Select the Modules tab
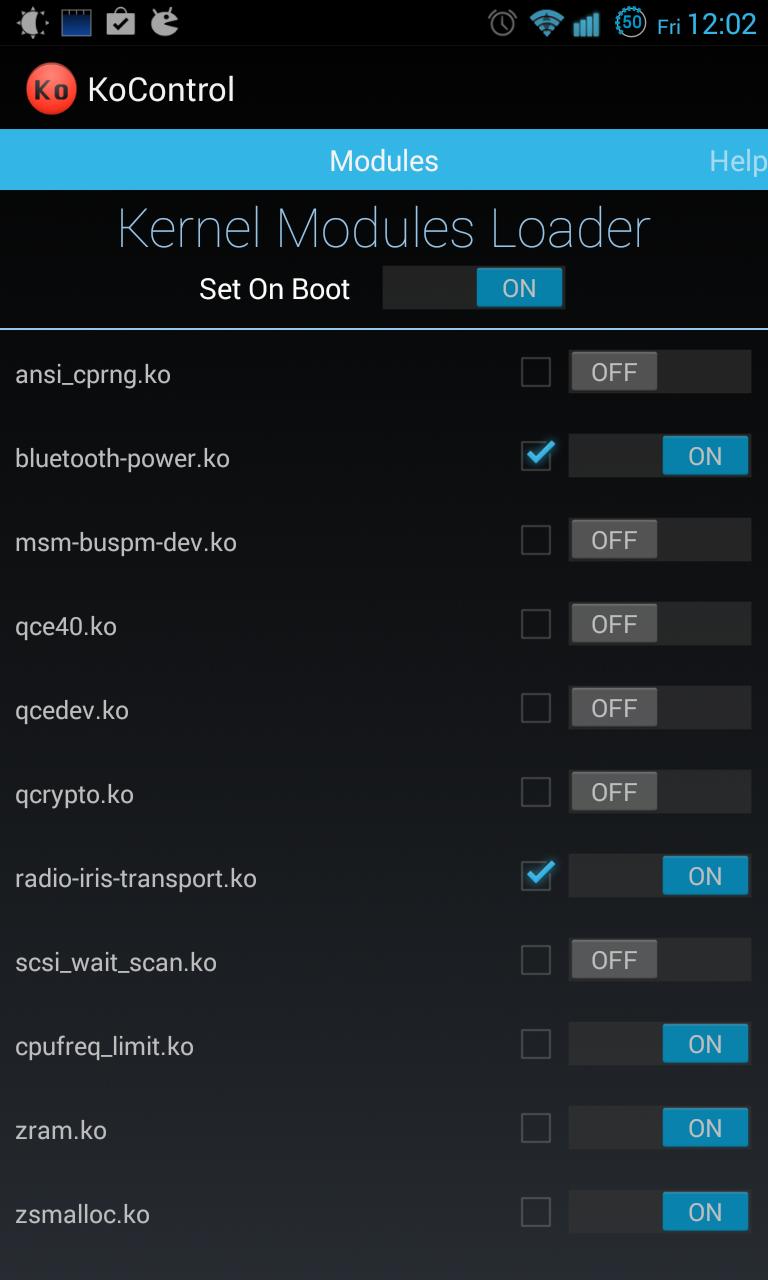This screenshot has width=768, height=1280. (x=384, y=160)
